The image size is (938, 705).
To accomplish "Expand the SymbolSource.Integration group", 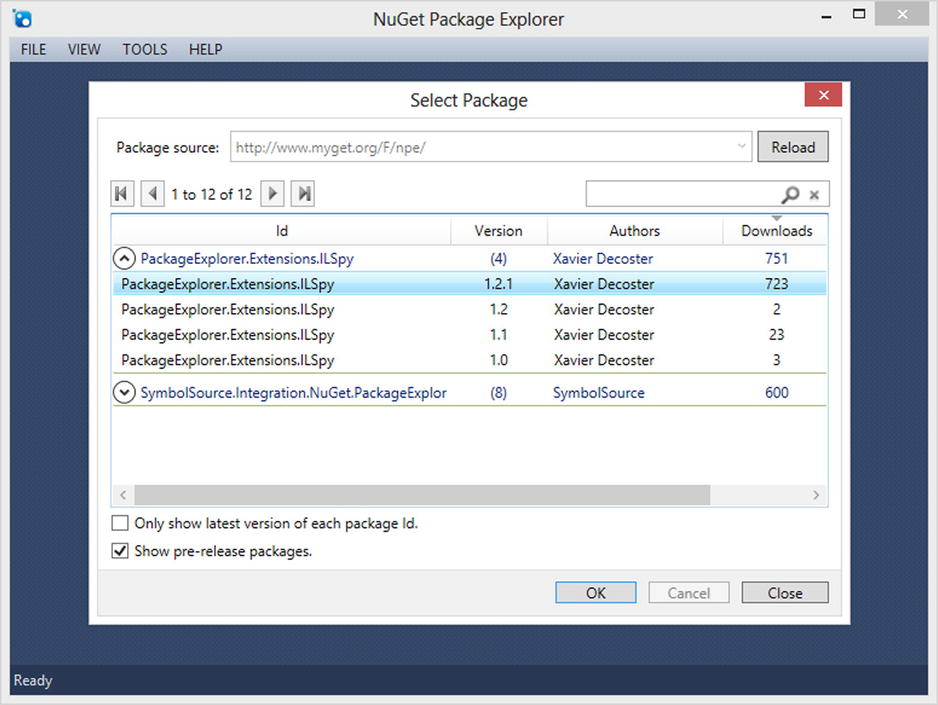I will [124, 393].
